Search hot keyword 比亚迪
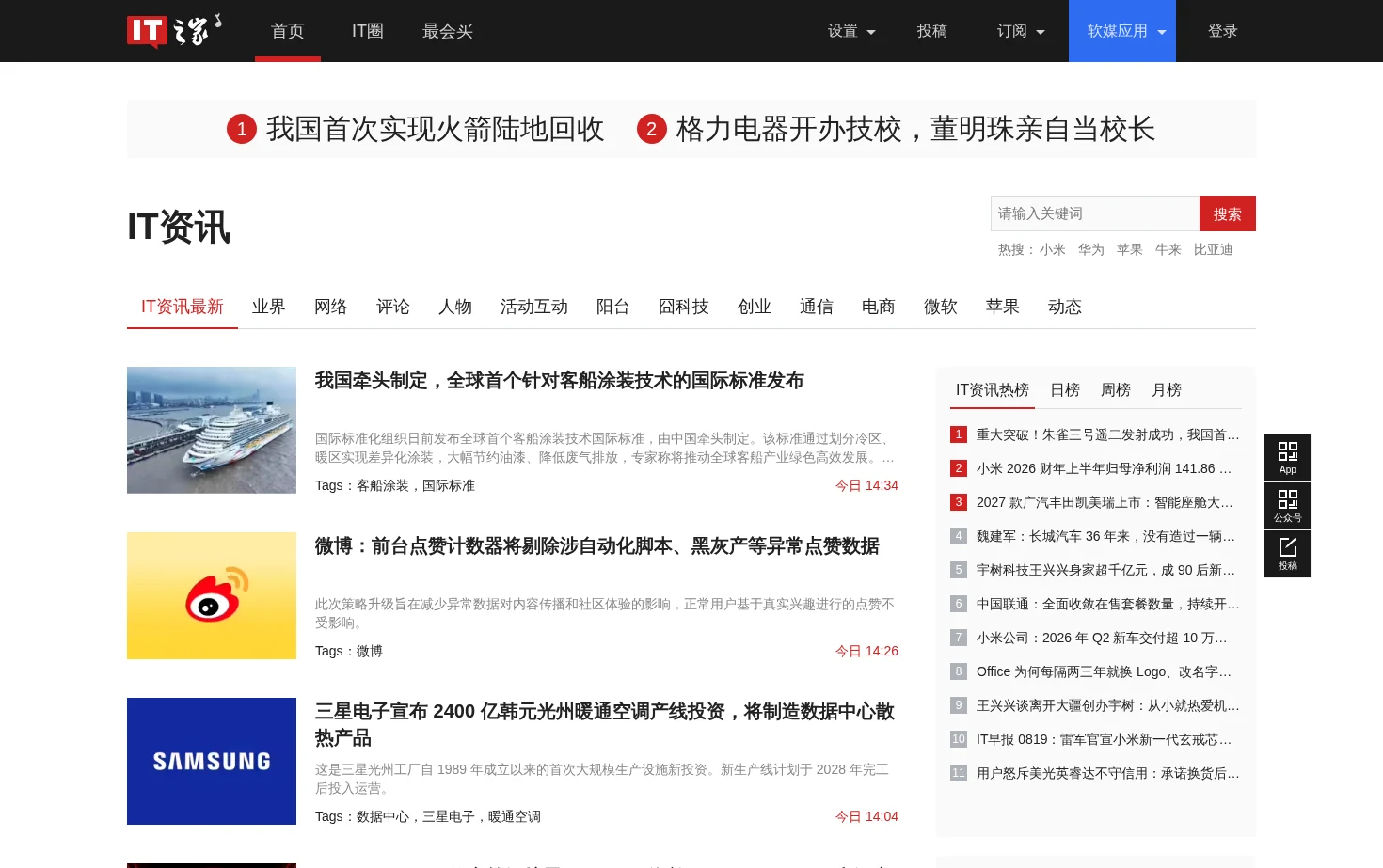Image resolution: width=1383 pixels, height=868 pixels. 1214,249
